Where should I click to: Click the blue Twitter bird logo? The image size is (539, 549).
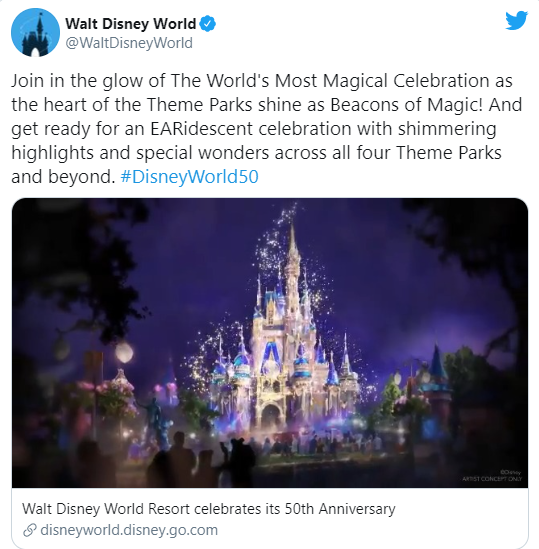(x=516, y=20)
